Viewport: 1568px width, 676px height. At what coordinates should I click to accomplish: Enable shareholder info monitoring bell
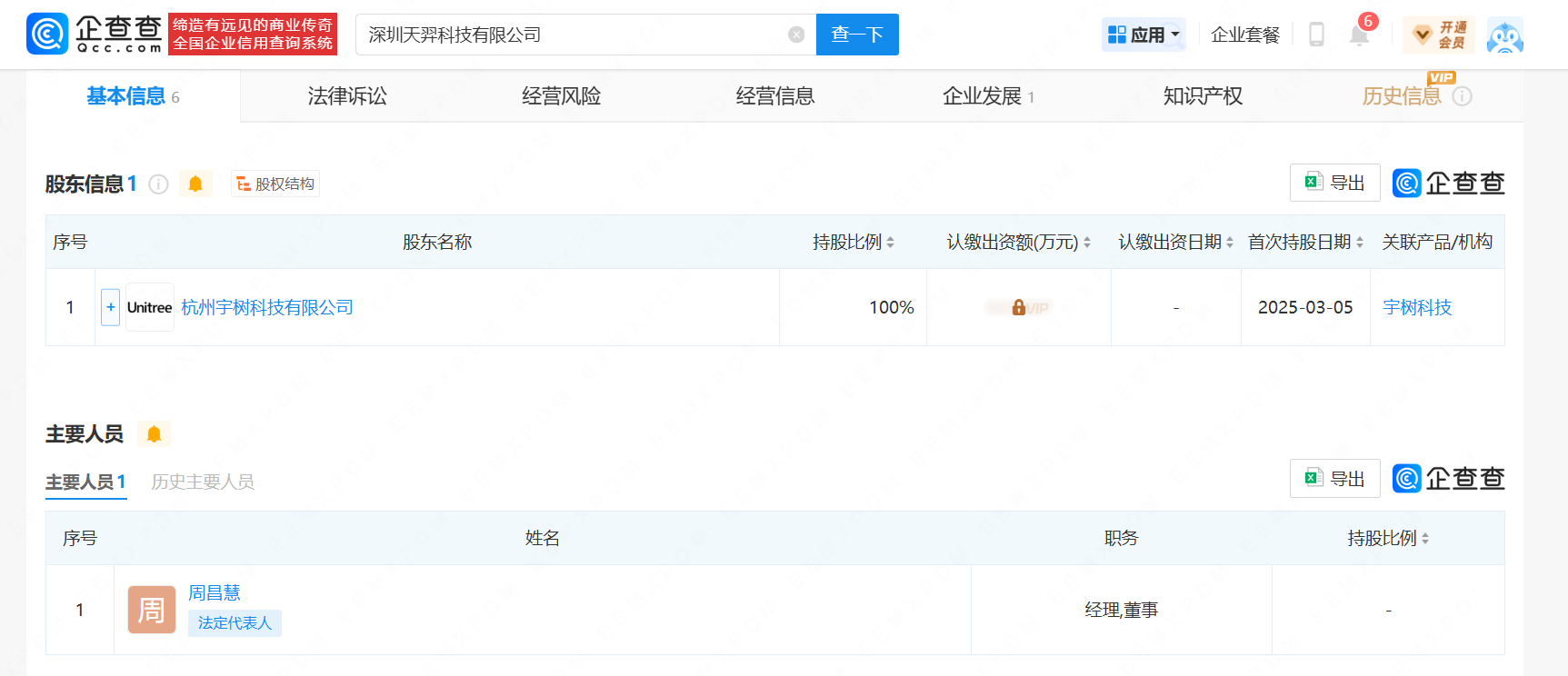[x=195, y=184]
